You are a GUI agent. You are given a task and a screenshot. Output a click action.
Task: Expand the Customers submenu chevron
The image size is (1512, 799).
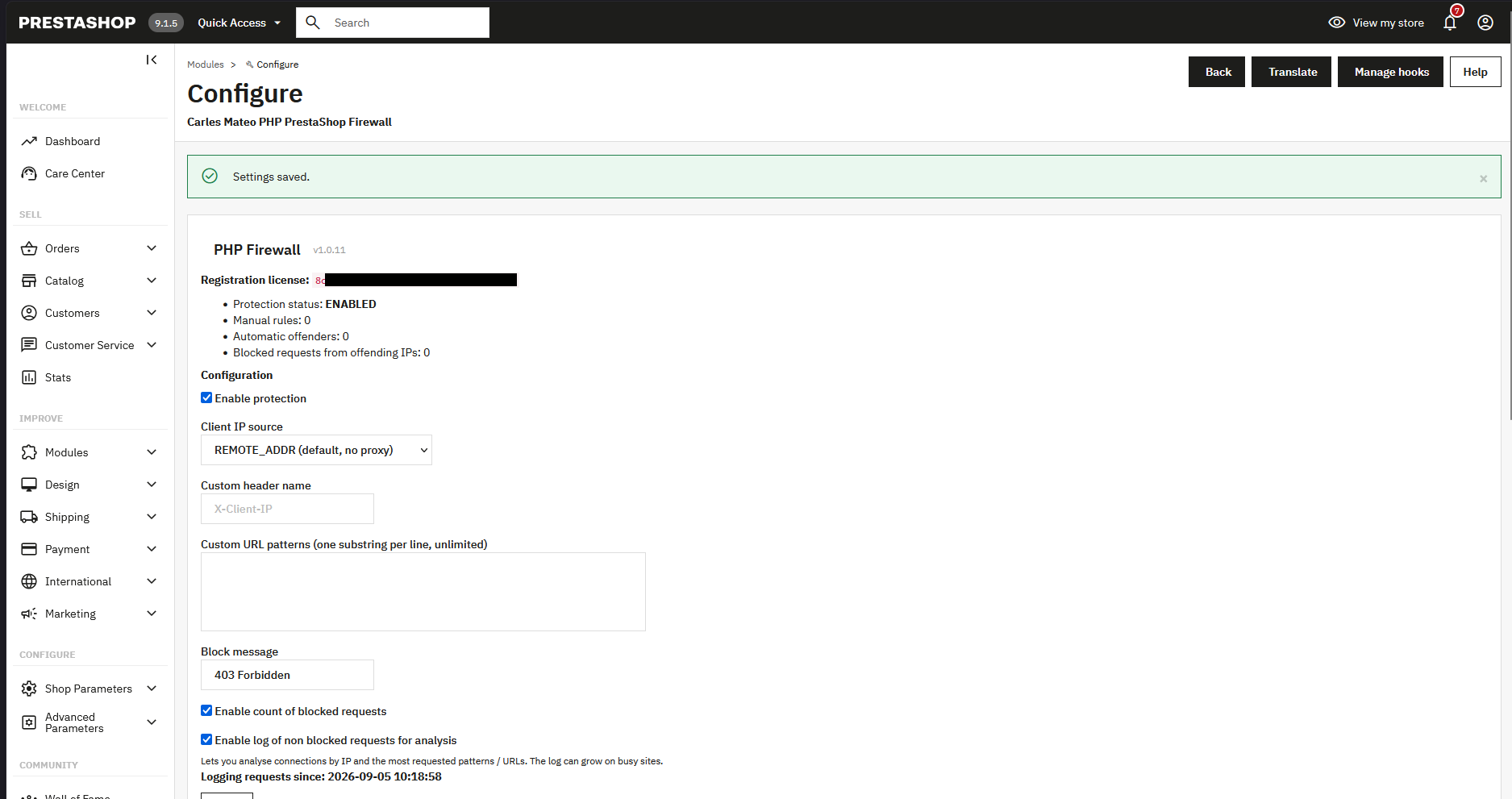pyautogui.click(x=152, y=313)
